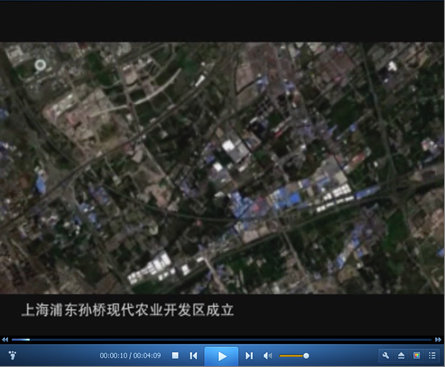Click the black area above the video

pos(222,22)
